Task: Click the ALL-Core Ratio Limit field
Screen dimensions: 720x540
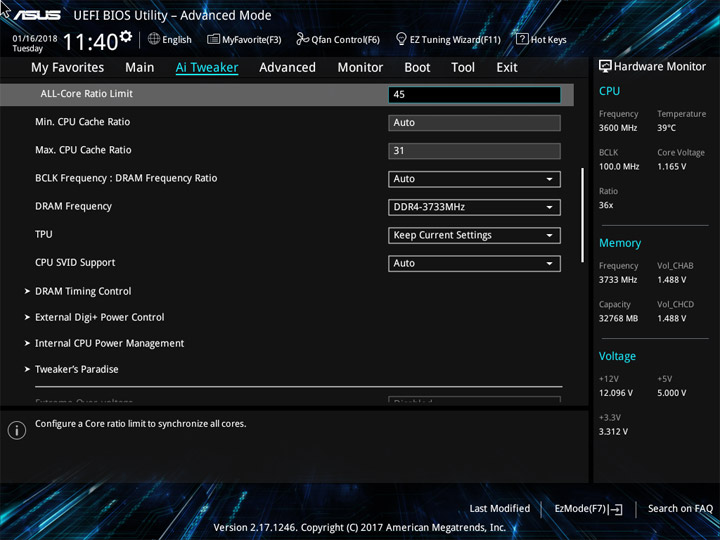Action: click(x=474, y=95)
